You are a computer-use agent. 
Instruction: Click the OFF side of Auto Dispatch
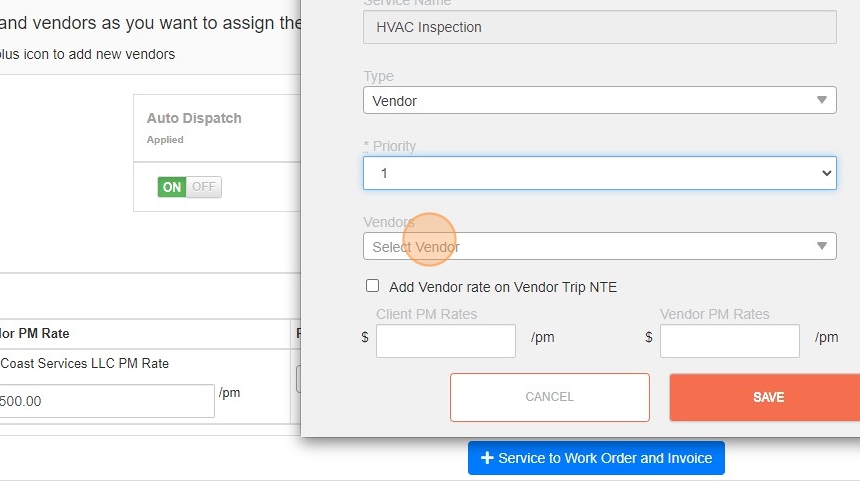point(204,187)
